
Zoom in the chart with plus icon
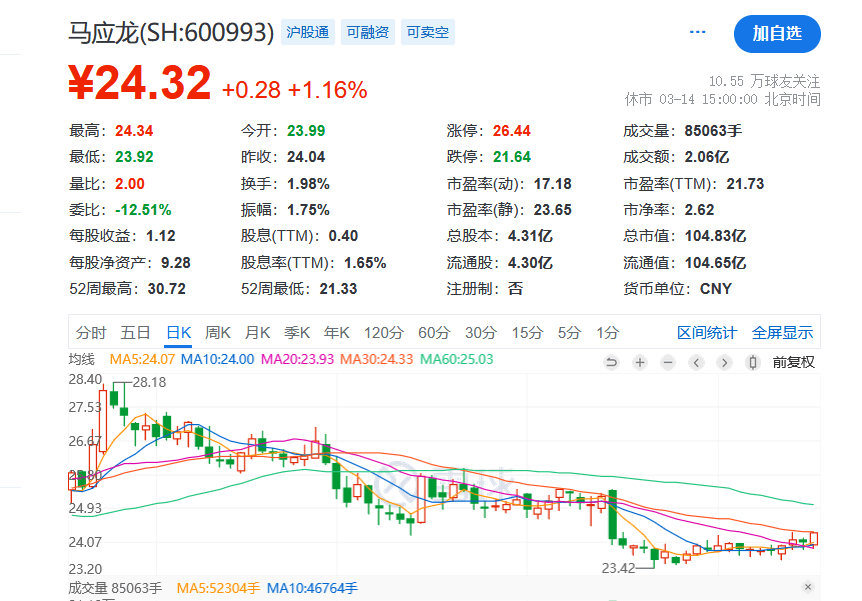640,362
